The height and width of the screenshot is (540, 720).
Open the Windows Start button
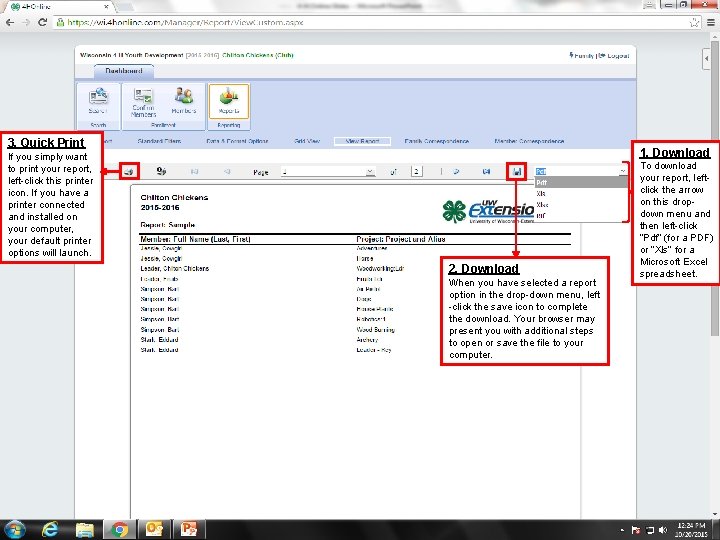click(x=14, y=530)
